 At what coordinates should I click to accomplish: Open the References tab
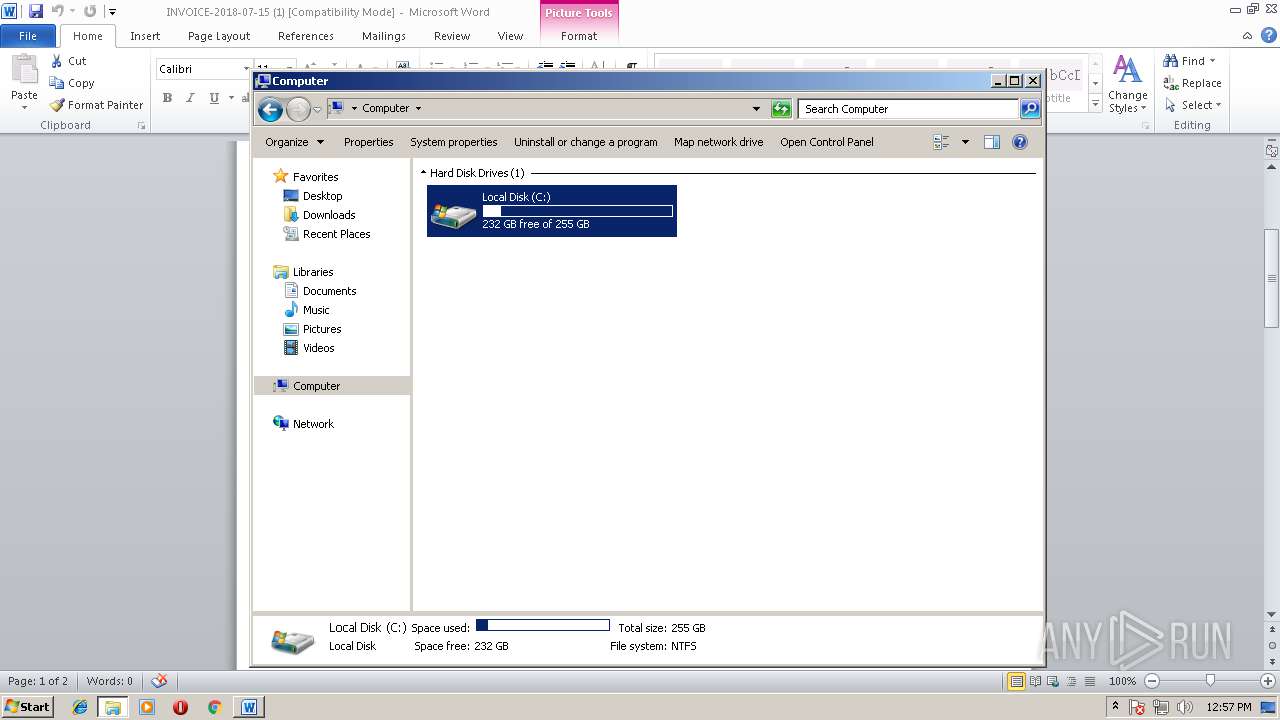[x=306, y=36]
